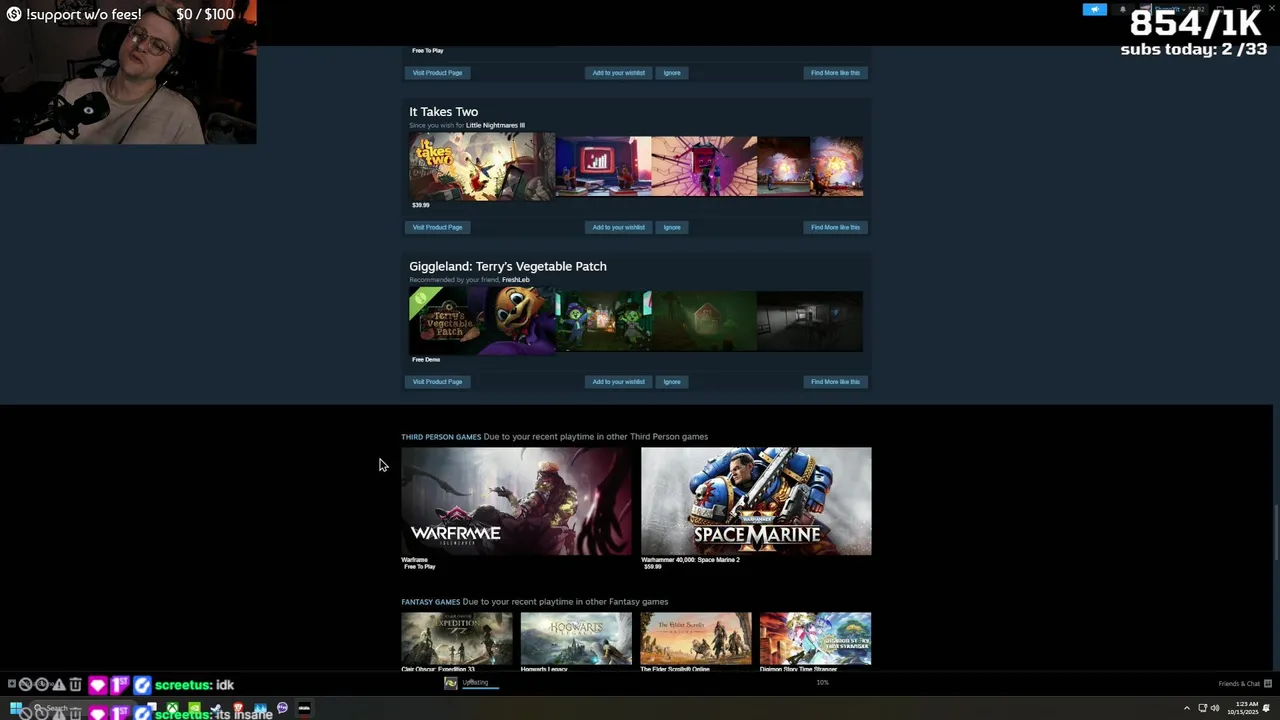The height and width of the screenshot is (720, 1280).
Task: View It Takes Two explosion screenshot
Action: (810, 167)
